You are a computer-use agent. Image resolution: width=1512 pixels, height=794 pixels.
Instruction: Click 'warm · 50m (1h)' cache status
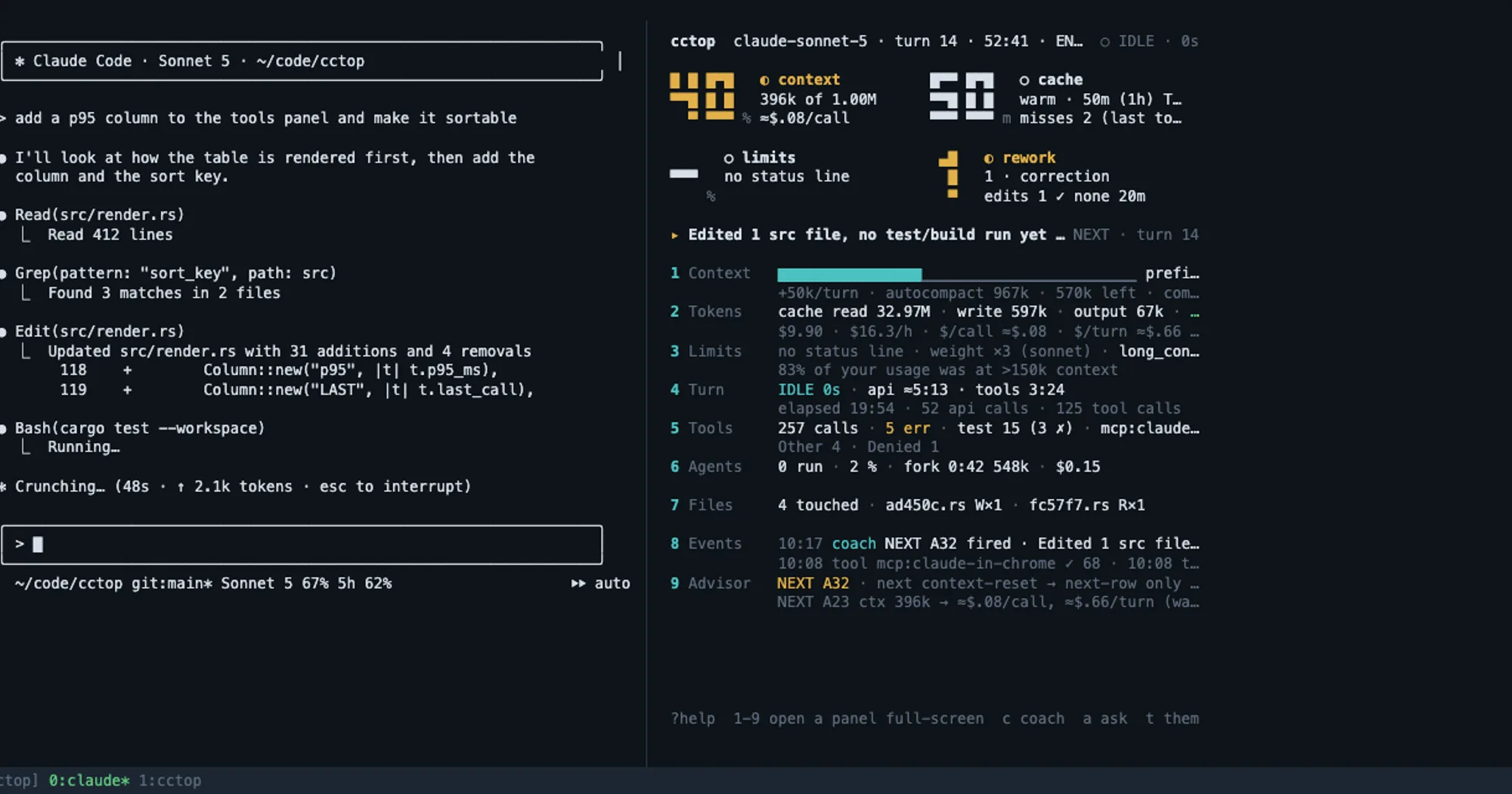tap(1086, 99)
